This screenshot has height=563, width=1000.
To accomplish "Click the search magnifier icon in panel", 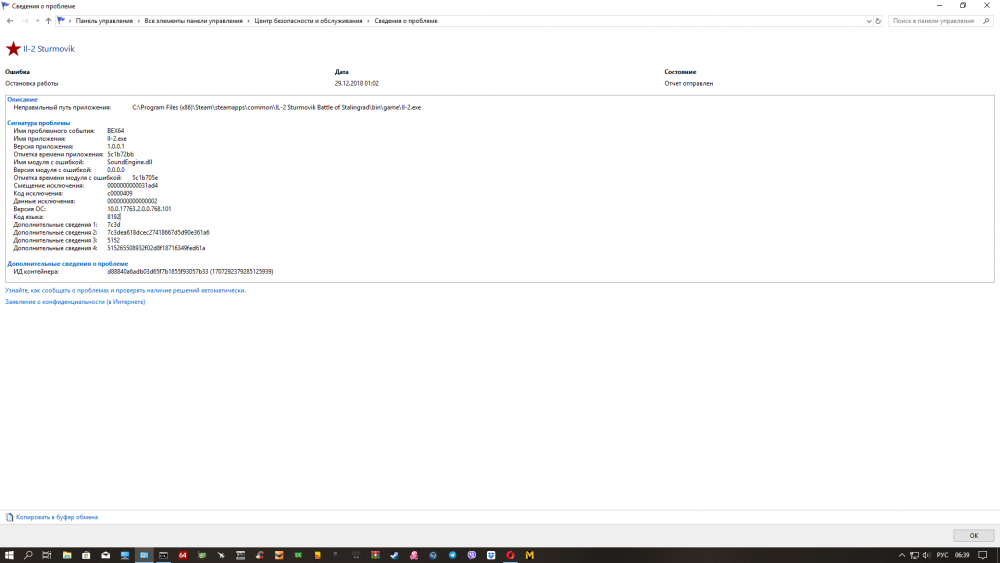I will pyautogui.click(x=986, y=21).
